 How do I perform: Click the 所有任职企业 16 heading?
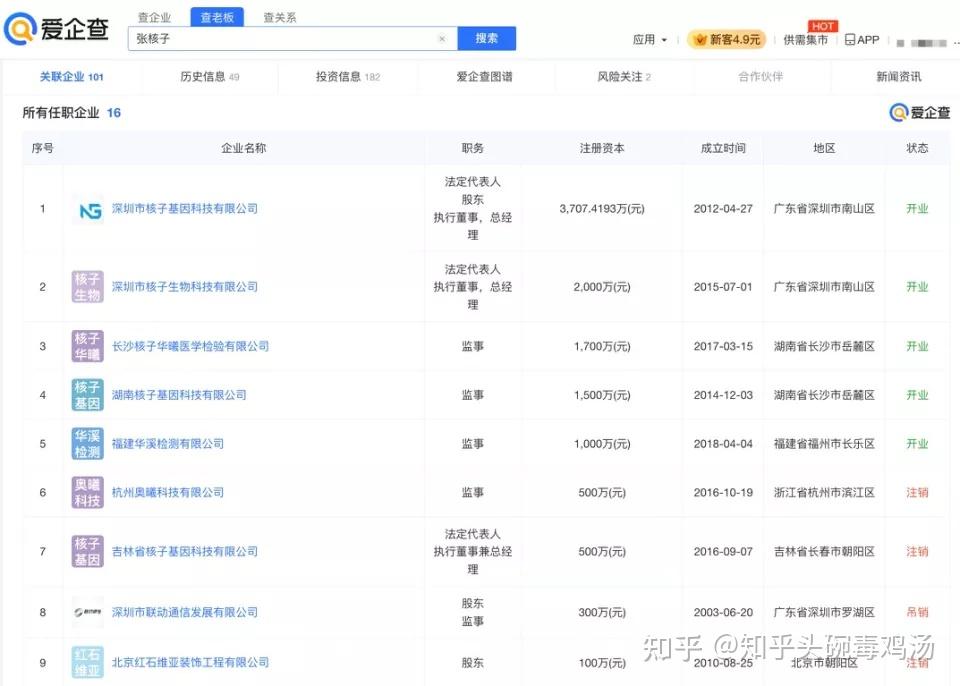(72, 113)
